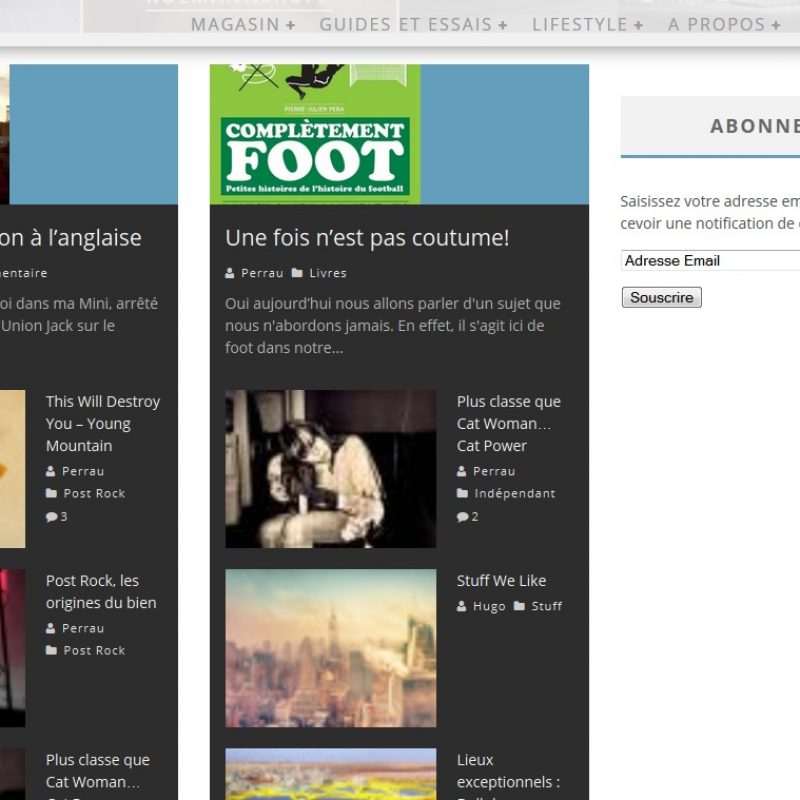
Task: Expand the GUIDES ET ESSAIS dropdown
Action: [x=413, y=24]
